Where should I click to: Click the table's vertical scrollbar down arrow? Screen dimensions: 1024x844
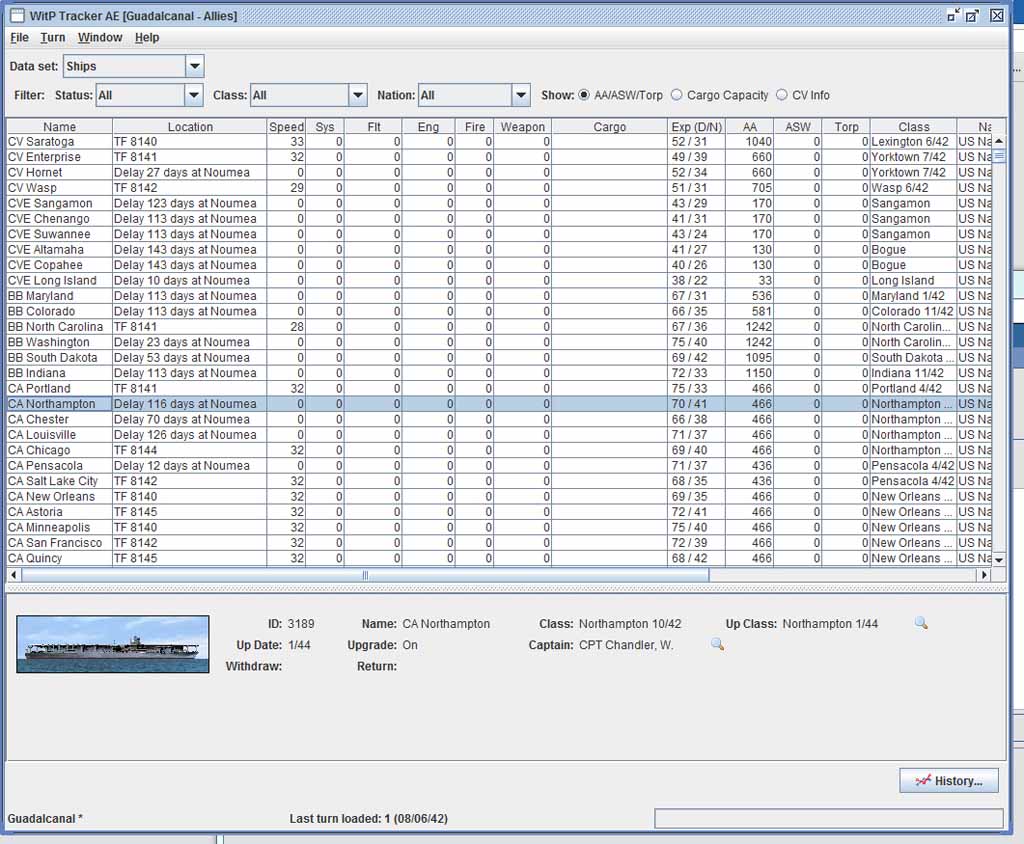pyautogui.click(x=999, y=560)
